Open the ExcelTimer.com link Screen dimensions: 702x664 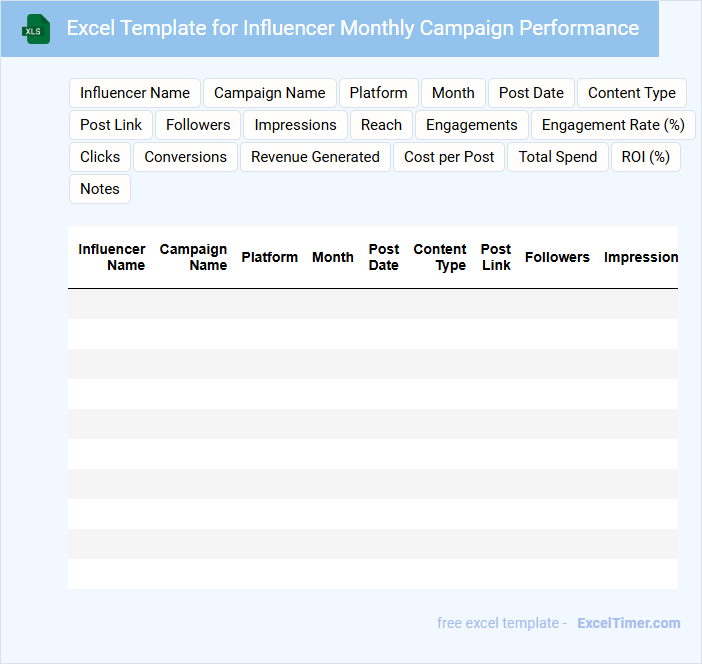tap(628, 623)
